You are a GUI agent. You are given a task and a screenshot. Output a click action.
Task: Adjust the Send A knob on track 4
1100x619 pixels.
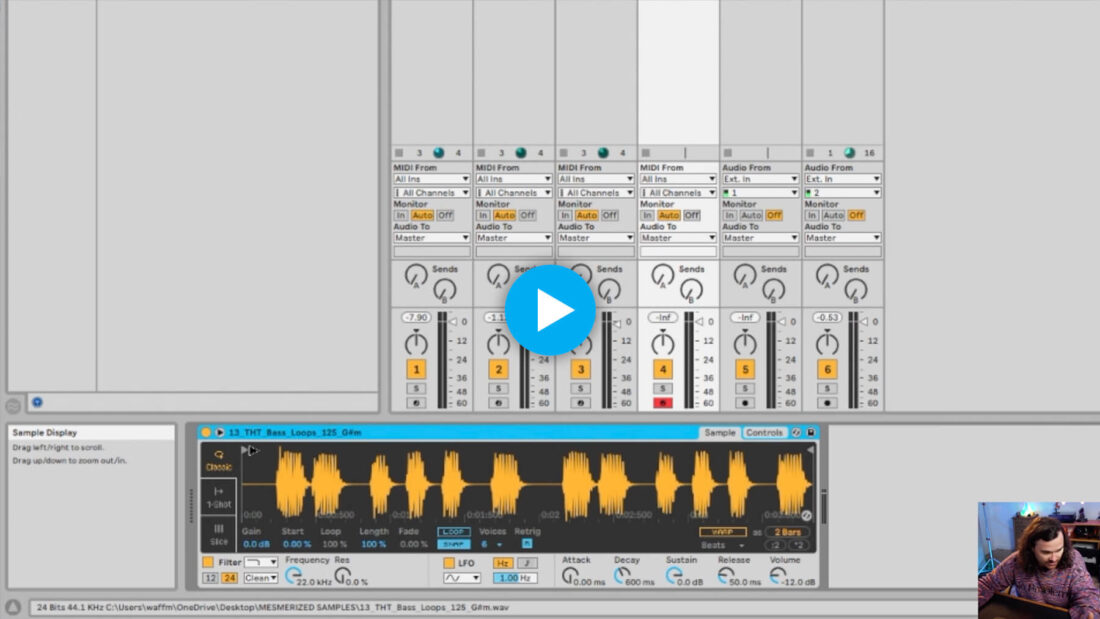tap(662, 275)
